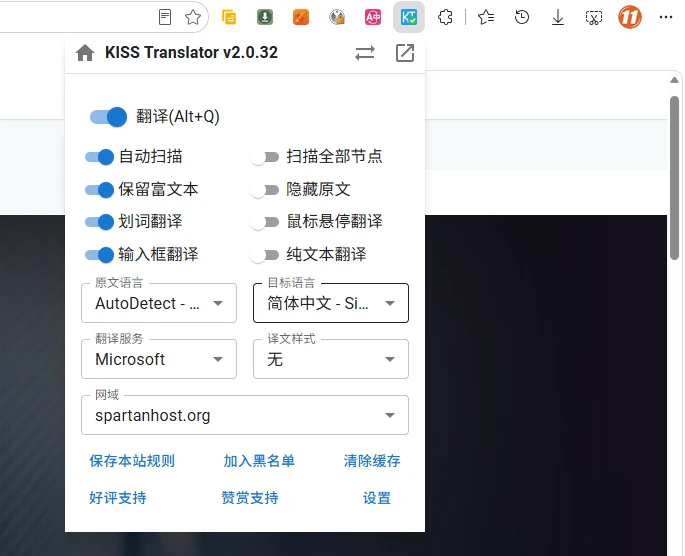Click 加入黑名单 link

click(259, 461)
